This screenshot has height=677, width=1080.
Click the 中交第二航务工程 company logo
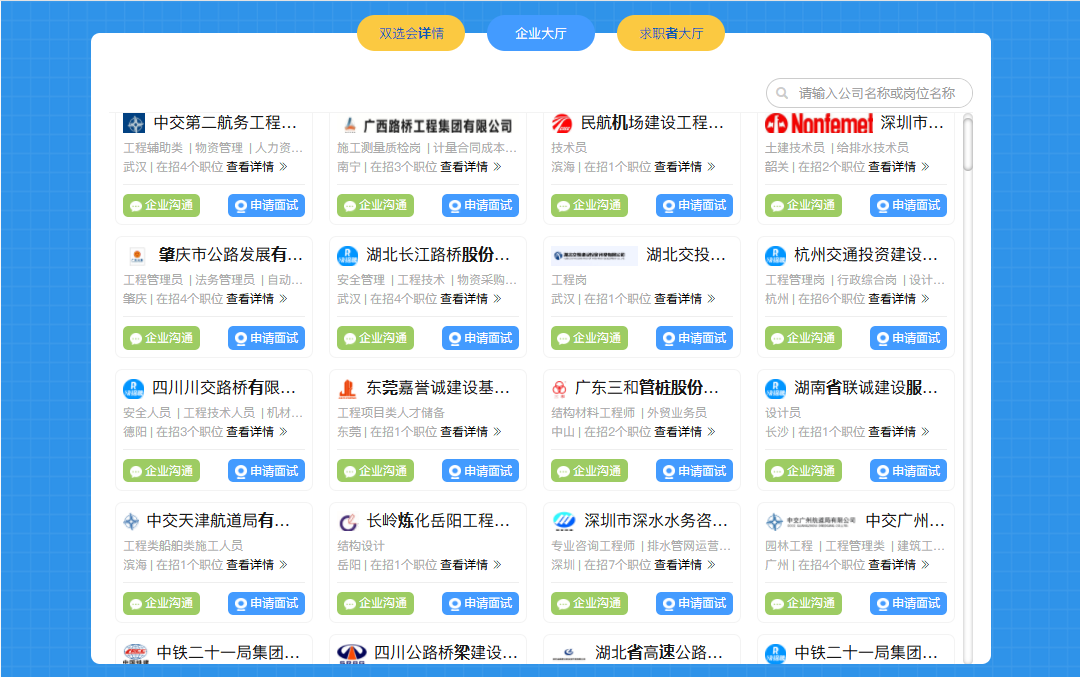(134, 123)
